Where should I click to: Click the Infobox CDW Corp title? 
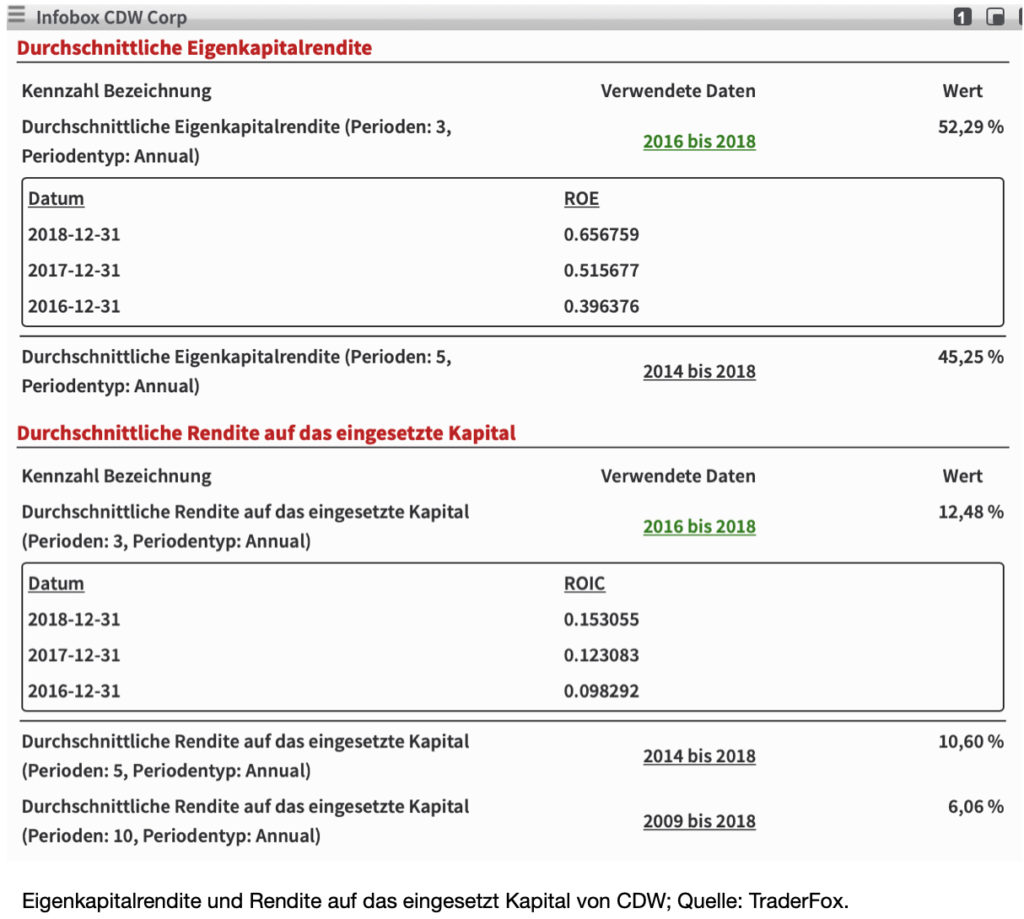[112, 17]
